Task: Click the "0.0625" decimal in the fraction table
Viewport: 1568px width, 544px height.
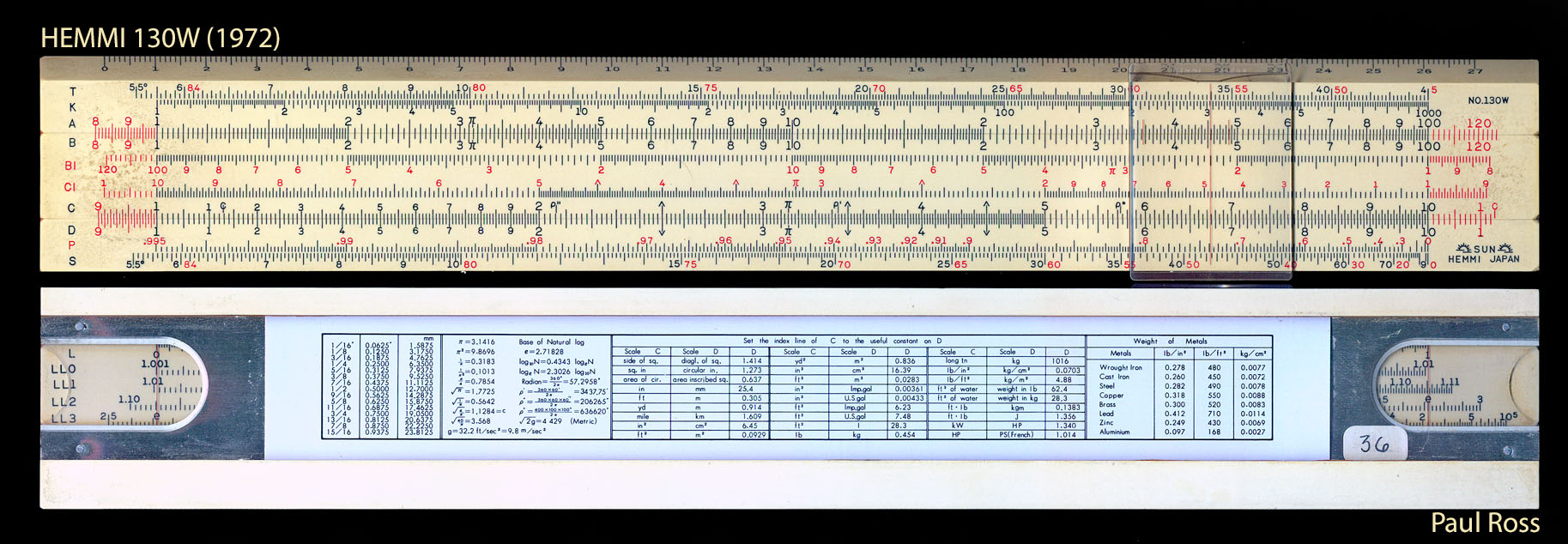Action: [377, 345]
